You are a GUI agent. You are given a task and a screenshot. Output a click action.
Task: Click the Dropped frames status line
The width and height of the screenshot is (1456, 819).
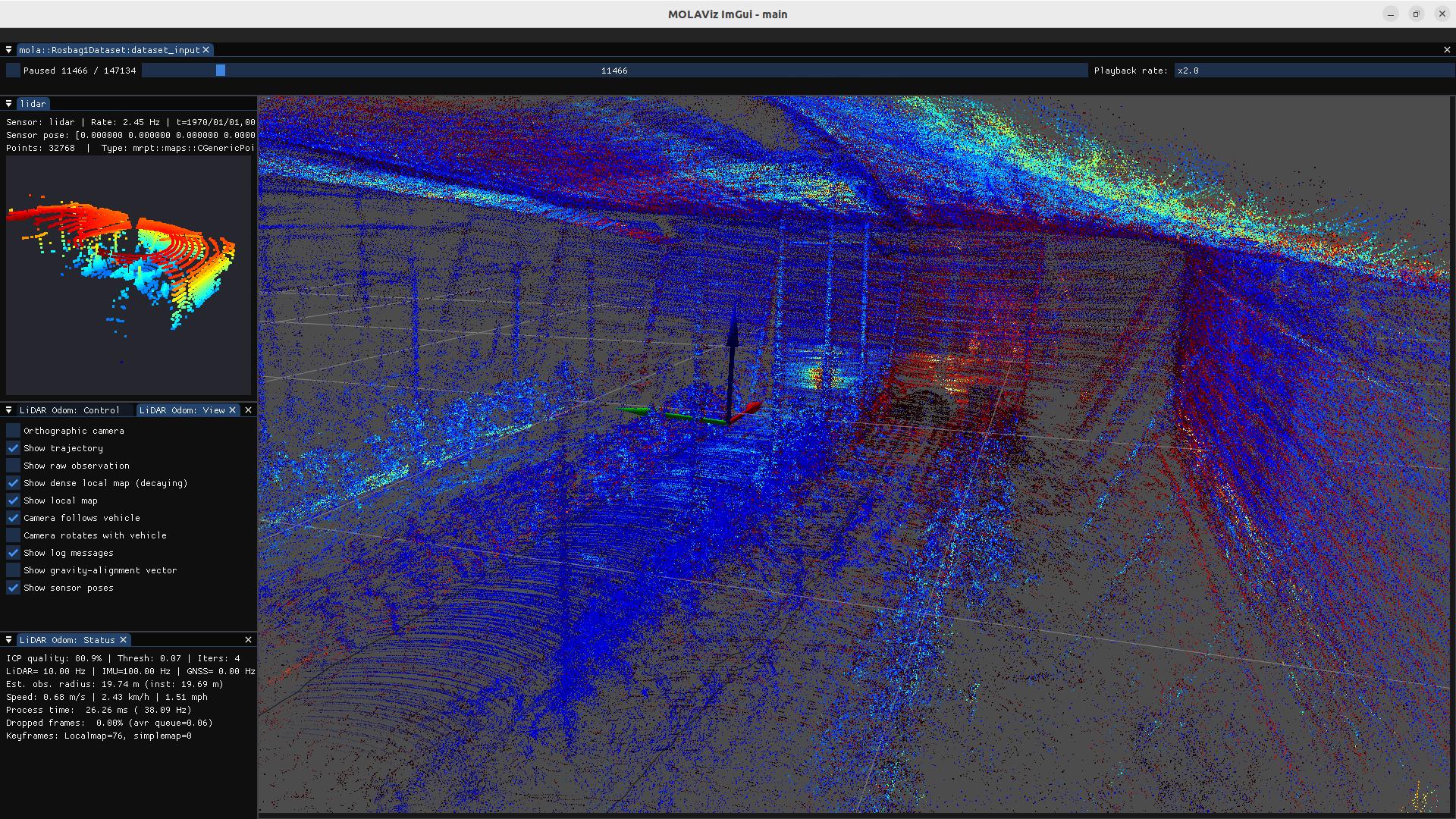click(109, 723)
